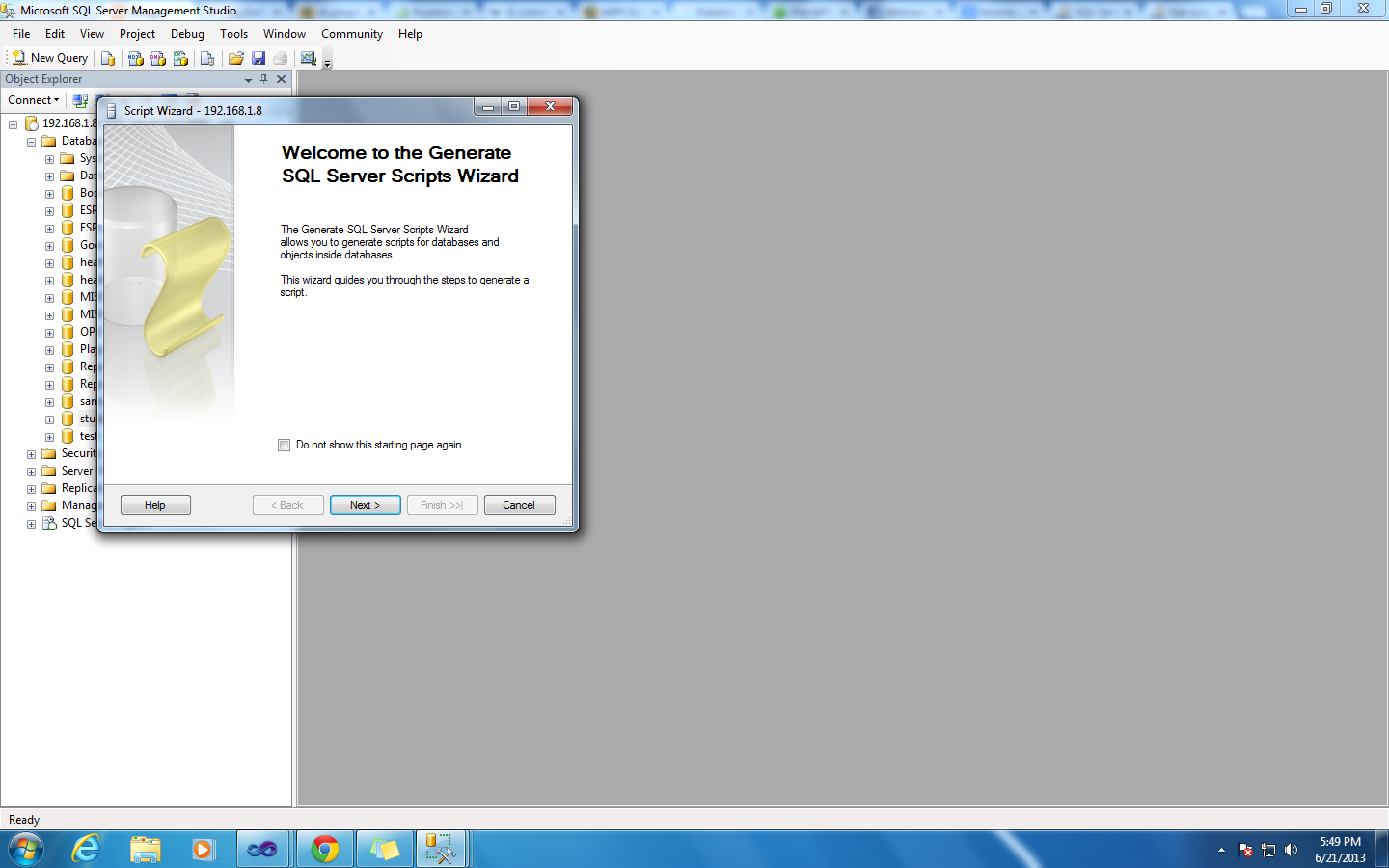The height and width of the screenshot is (868, 1389).
Task: Minimize the Script Wizard dialog
Action: [488, 107]
